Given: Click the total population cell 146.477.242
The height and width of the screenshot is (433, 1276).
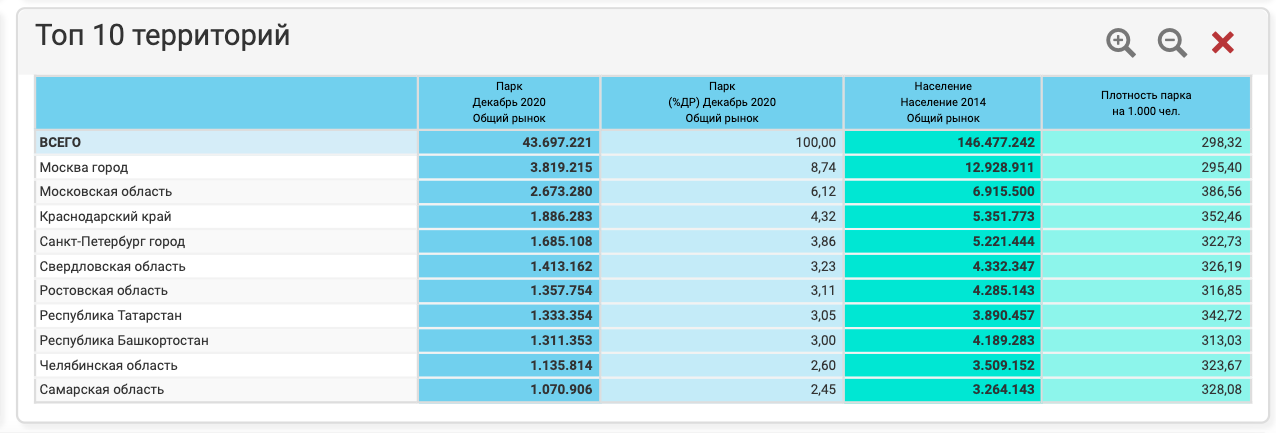Looking at the screenshot, I should point(986,143).
